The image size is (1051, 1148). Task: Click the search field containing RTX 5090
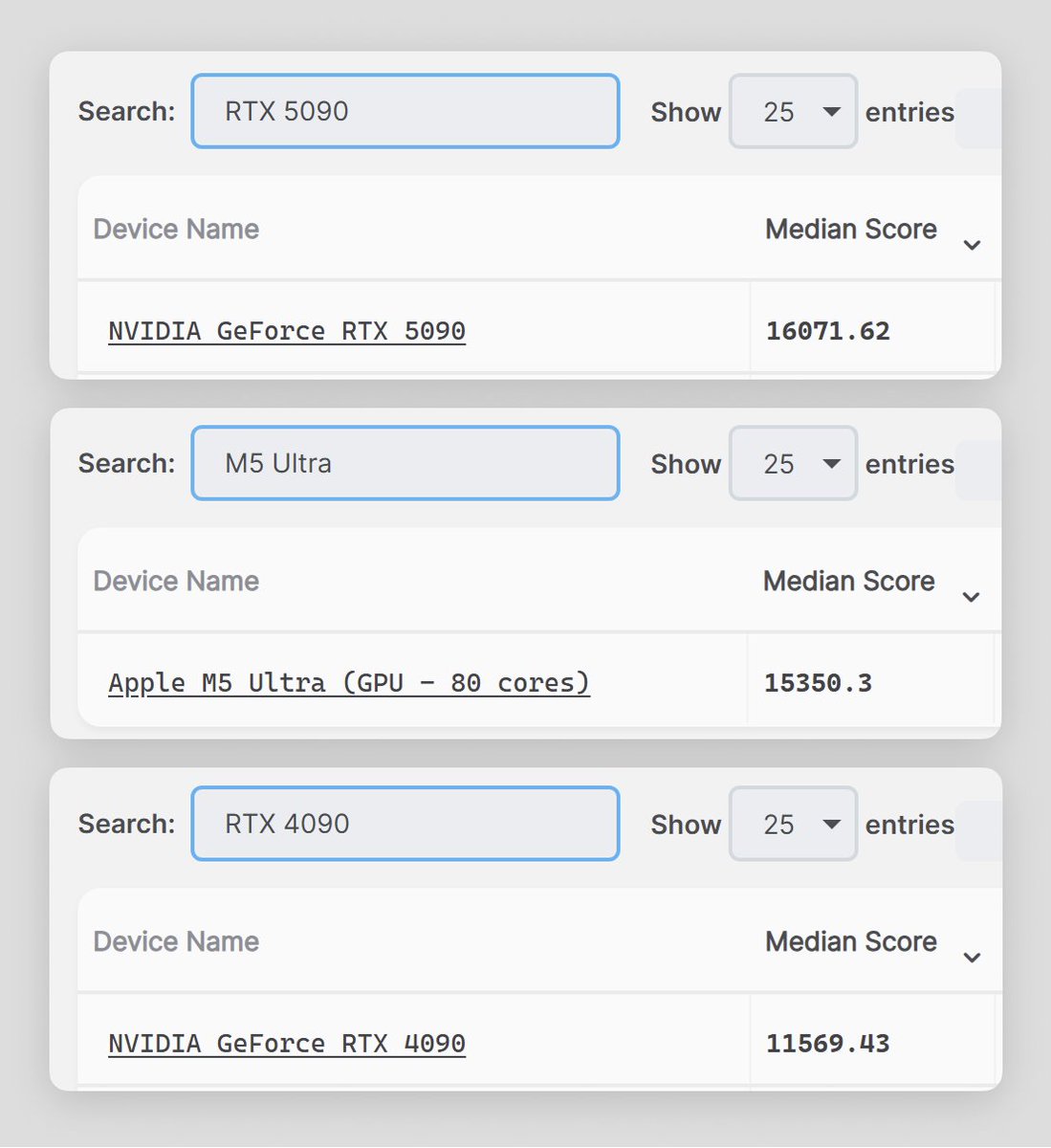tap(405, 111)
